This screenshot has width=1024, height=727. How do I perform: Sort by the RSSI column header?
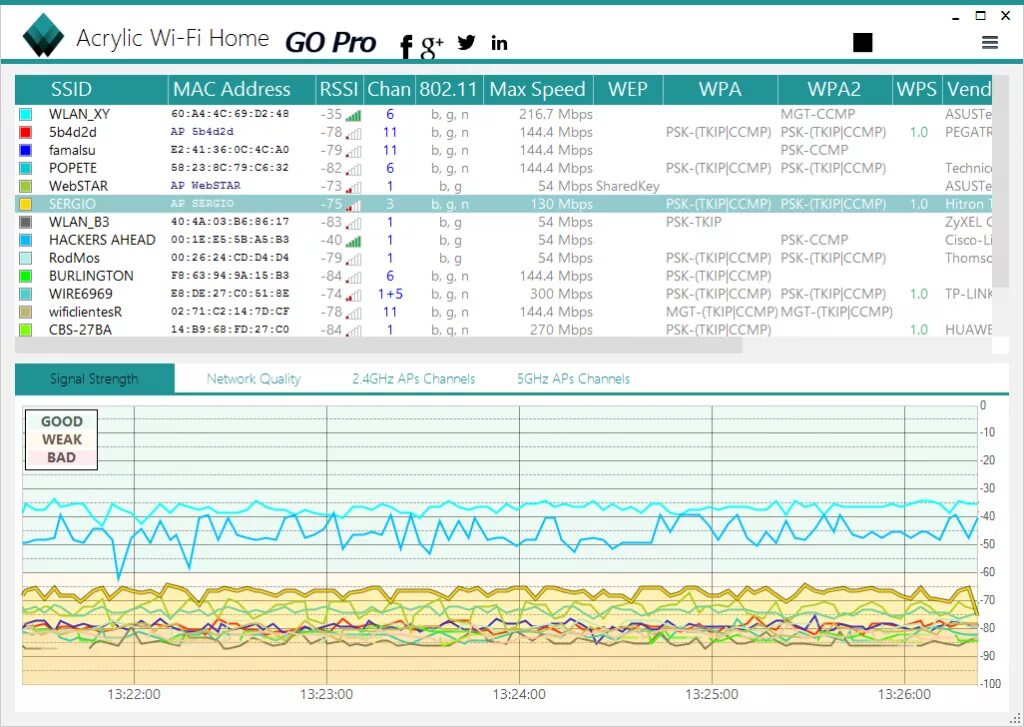click(x=340, y=89)
